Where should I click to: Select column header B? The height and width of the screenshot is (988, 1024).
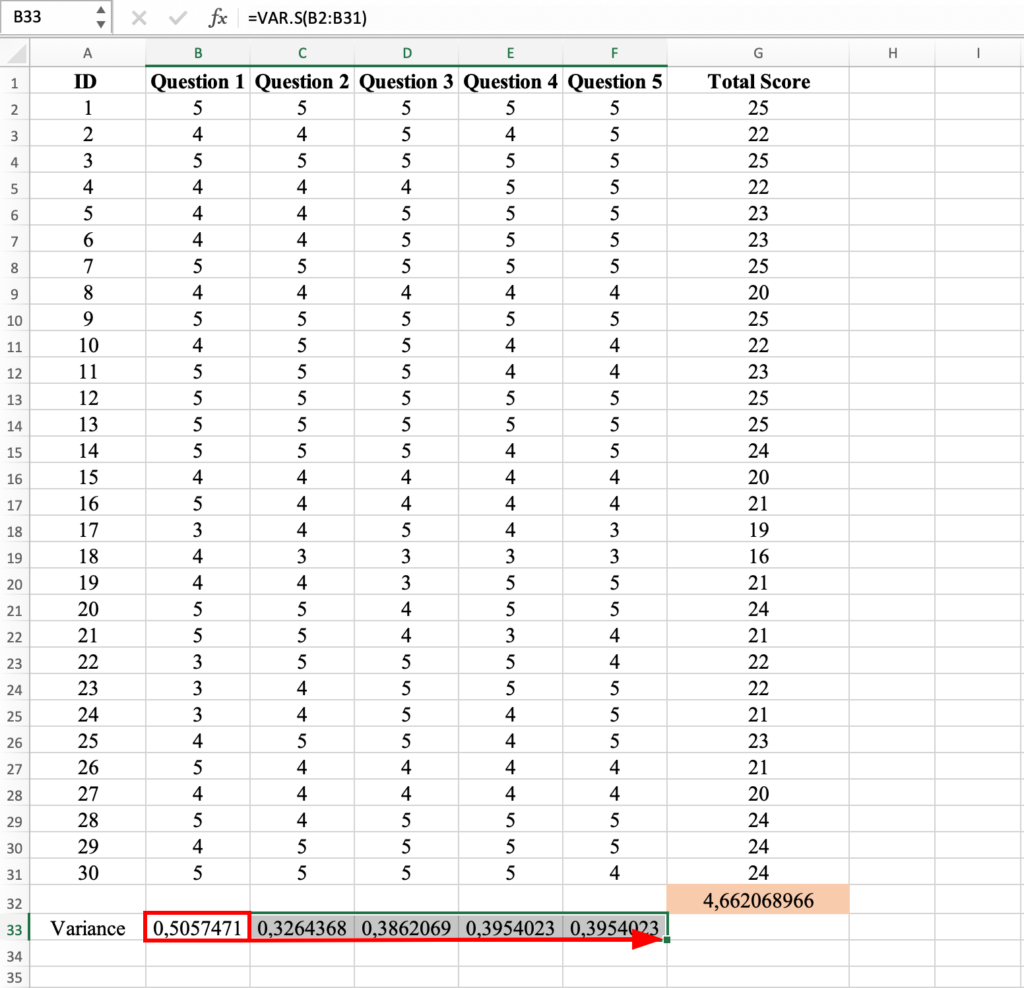click(x=197, y=53)
